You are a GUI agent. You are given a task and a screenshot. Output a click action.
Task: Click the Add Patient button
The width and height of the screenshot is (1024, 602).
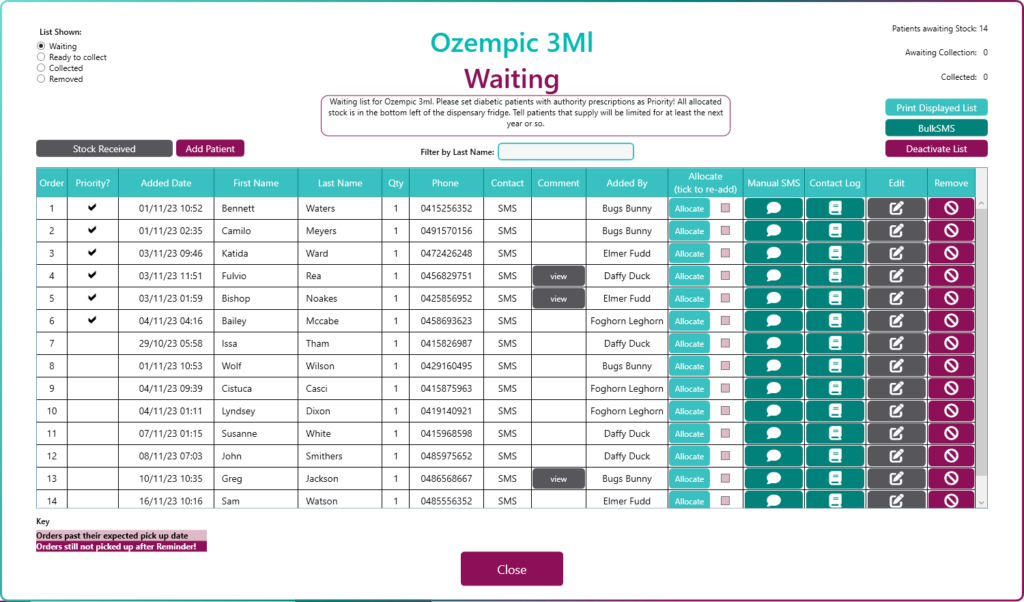pyautogui.click(x=210, y=148)
